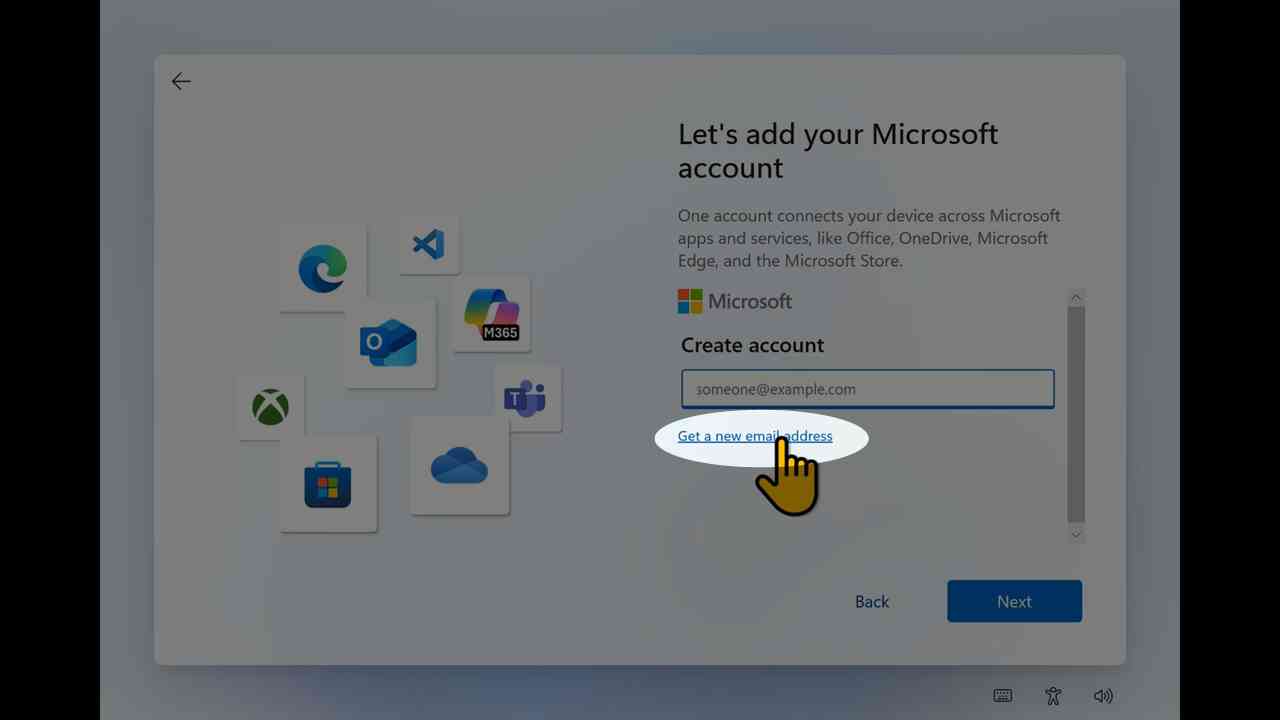Click the "Let's add your Microsoft account" title
1280x720 pixels.
[838, 150]
